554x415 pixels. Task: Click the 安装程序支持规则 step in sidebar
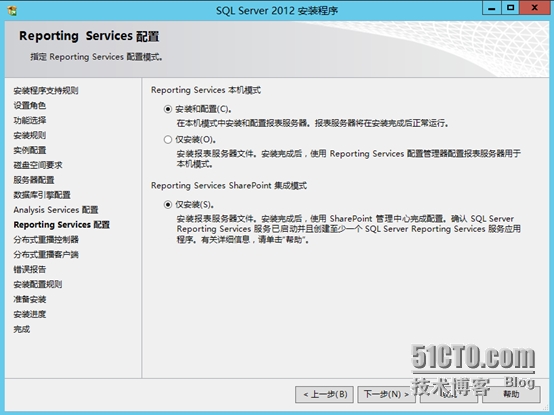point(46,91)
